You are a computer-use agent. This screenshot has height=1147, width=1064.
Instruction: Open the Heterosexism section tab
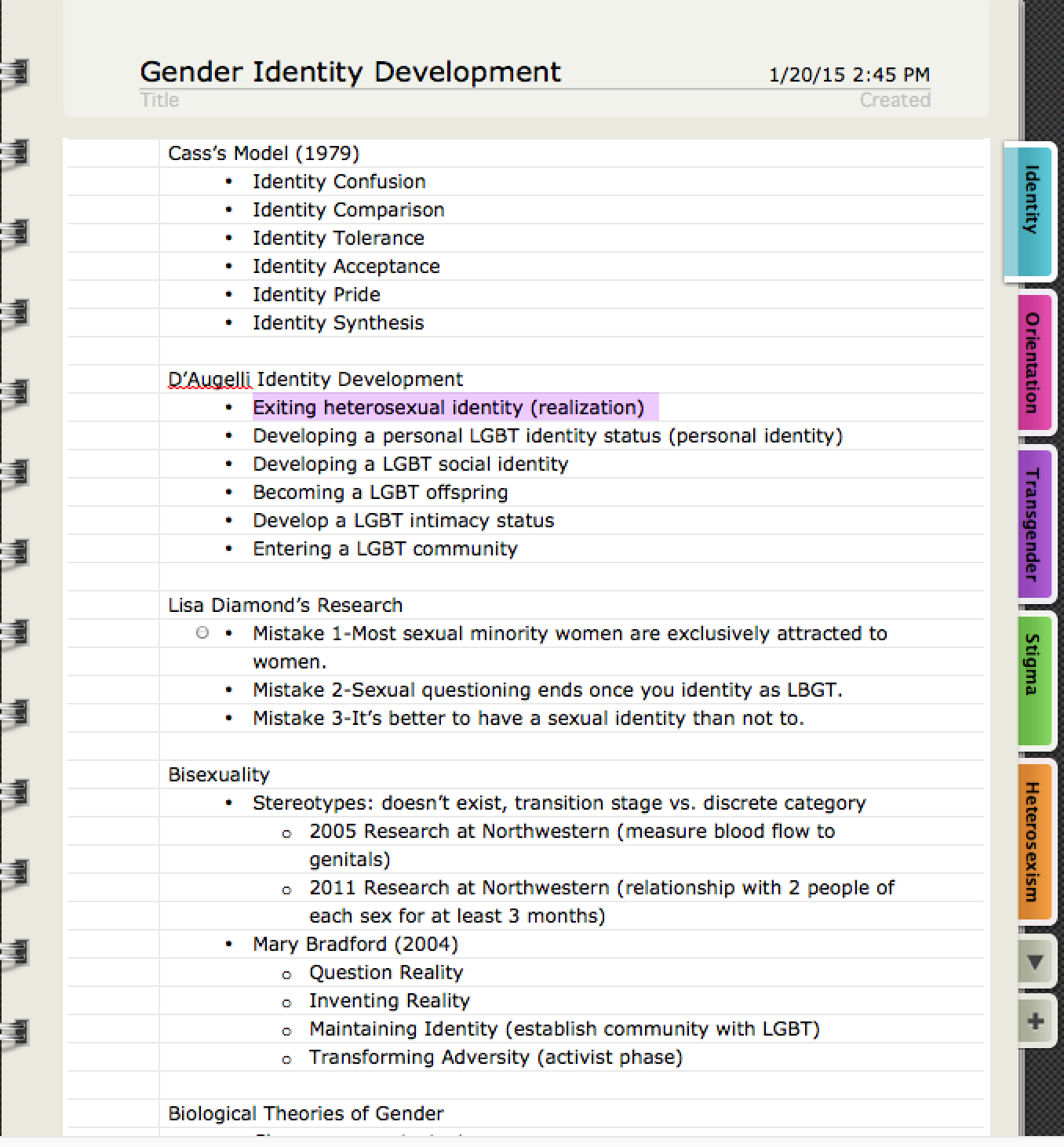[x=1033, y=841]
